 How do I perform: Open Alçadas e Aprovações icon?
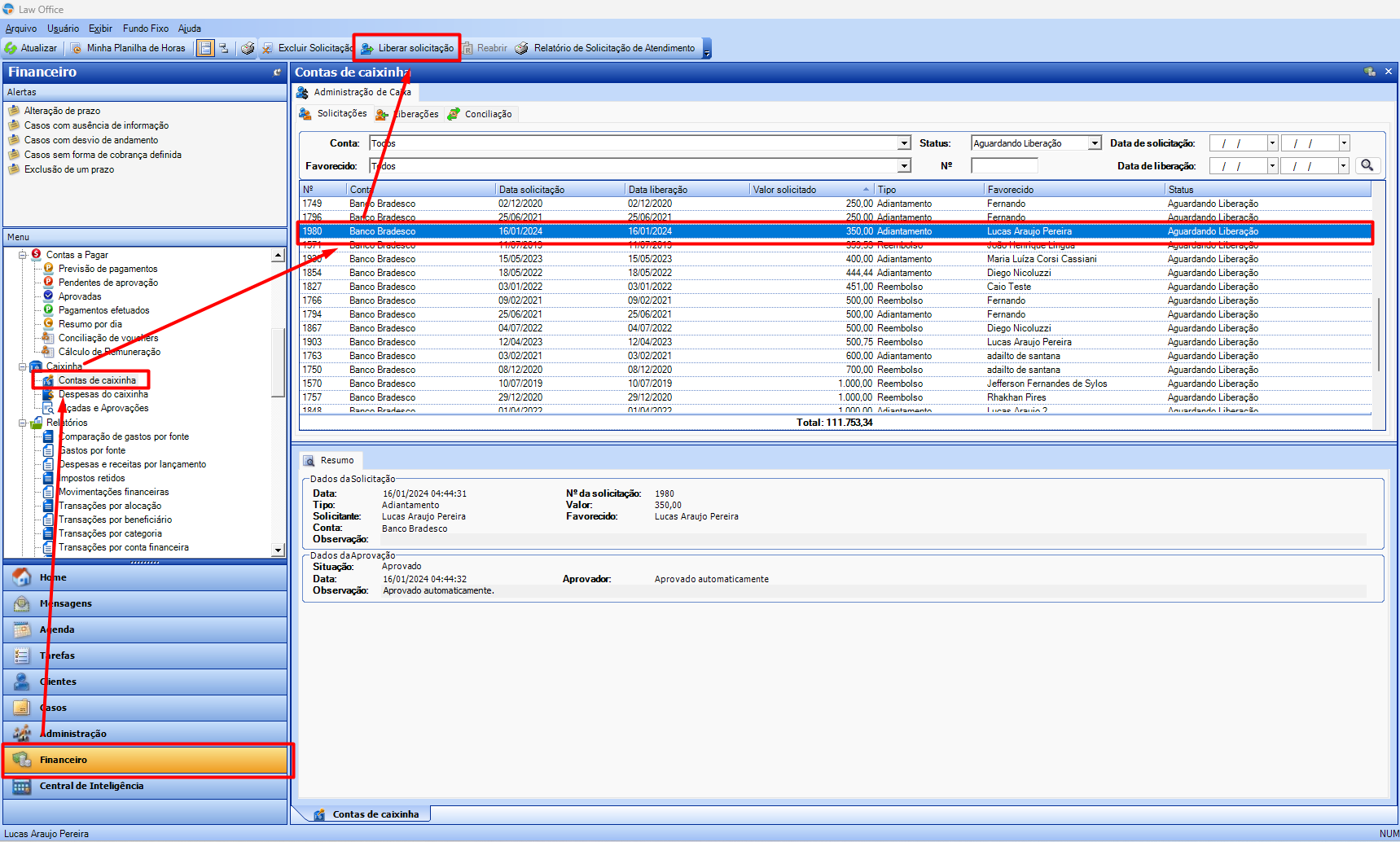tap(48, 408)
